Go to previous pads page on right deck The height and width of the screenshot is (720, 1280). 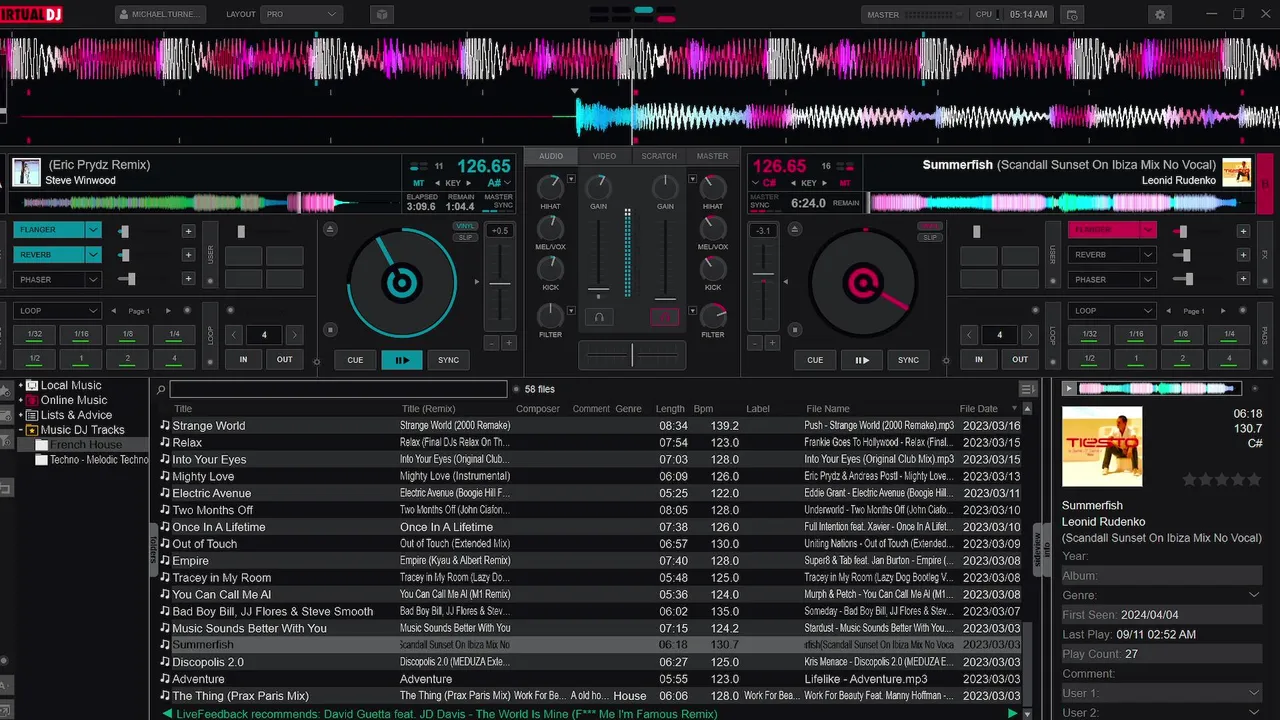tap(1168, 311)
